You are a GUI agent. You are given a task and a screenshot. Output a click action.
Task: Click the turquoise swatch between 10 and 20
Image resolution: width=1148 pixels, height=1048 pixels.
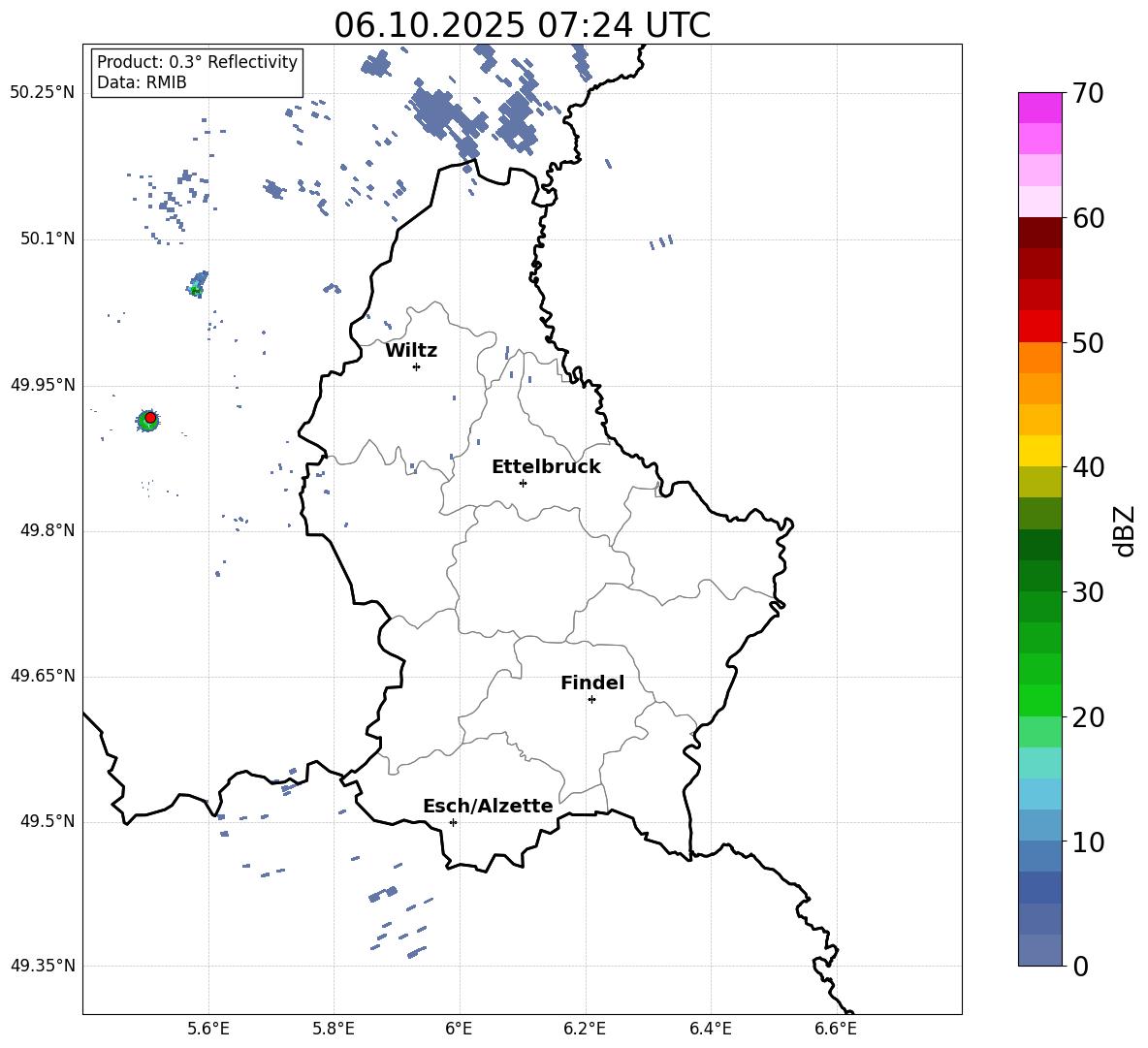click(x=1039, y=763)
